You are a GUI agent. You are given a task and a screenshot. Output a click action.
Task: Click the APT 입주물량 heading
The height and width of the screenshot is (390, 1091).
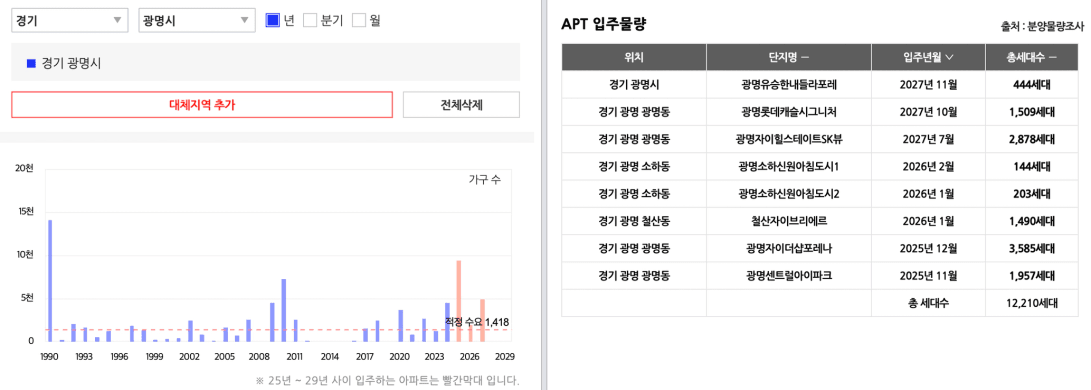coord(604,24)
